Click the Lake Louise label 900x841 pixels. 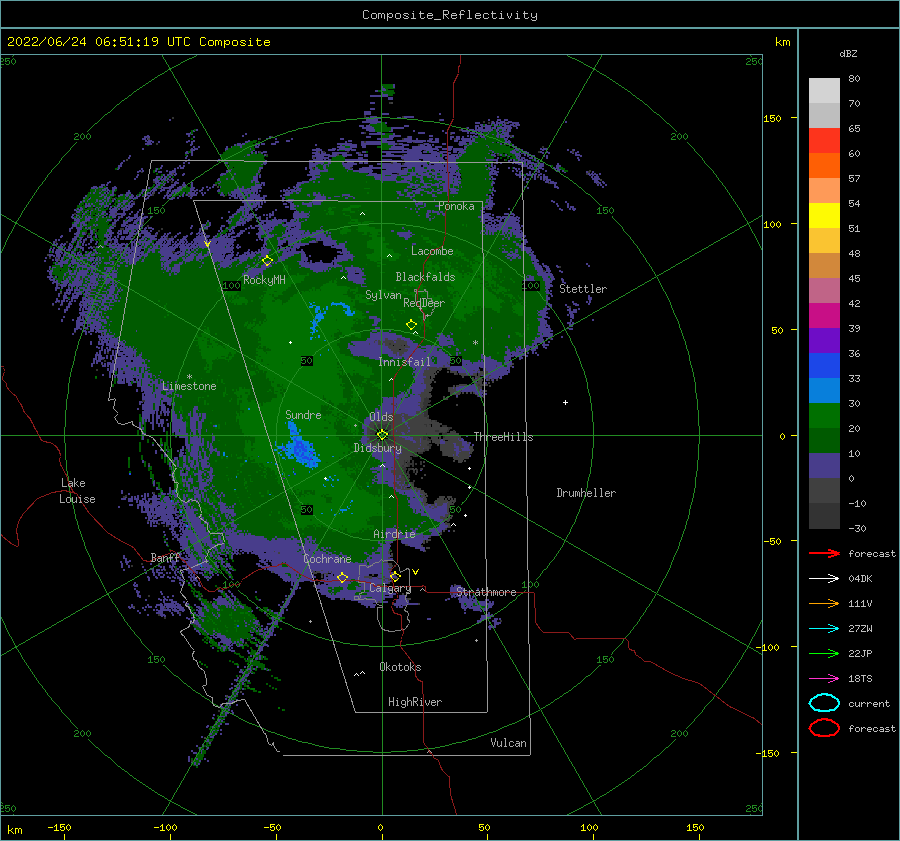pos(77,491)
